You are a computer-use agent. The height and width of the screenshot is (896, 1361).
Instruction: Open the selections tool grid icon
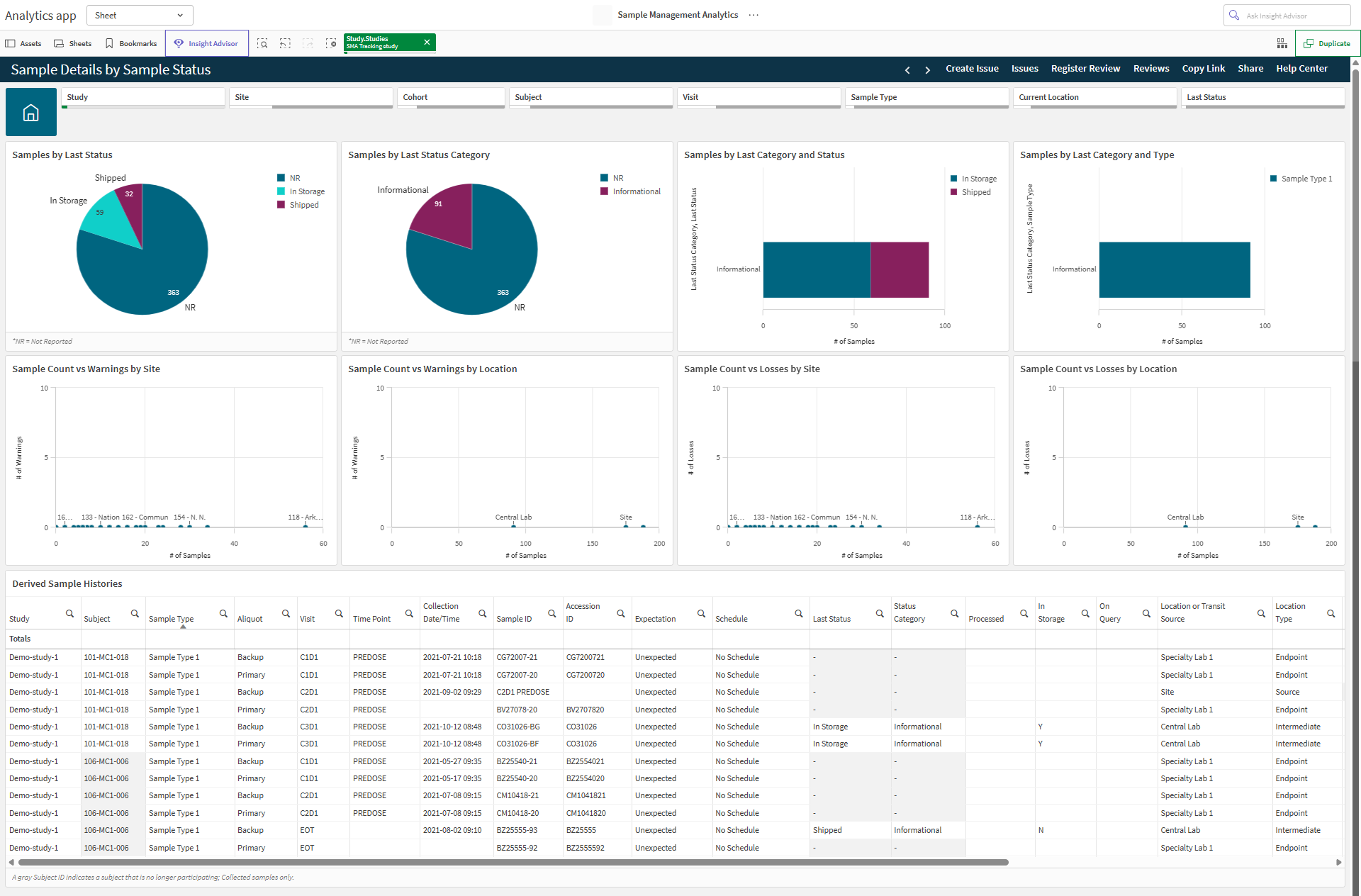(x=1282, y=43)
